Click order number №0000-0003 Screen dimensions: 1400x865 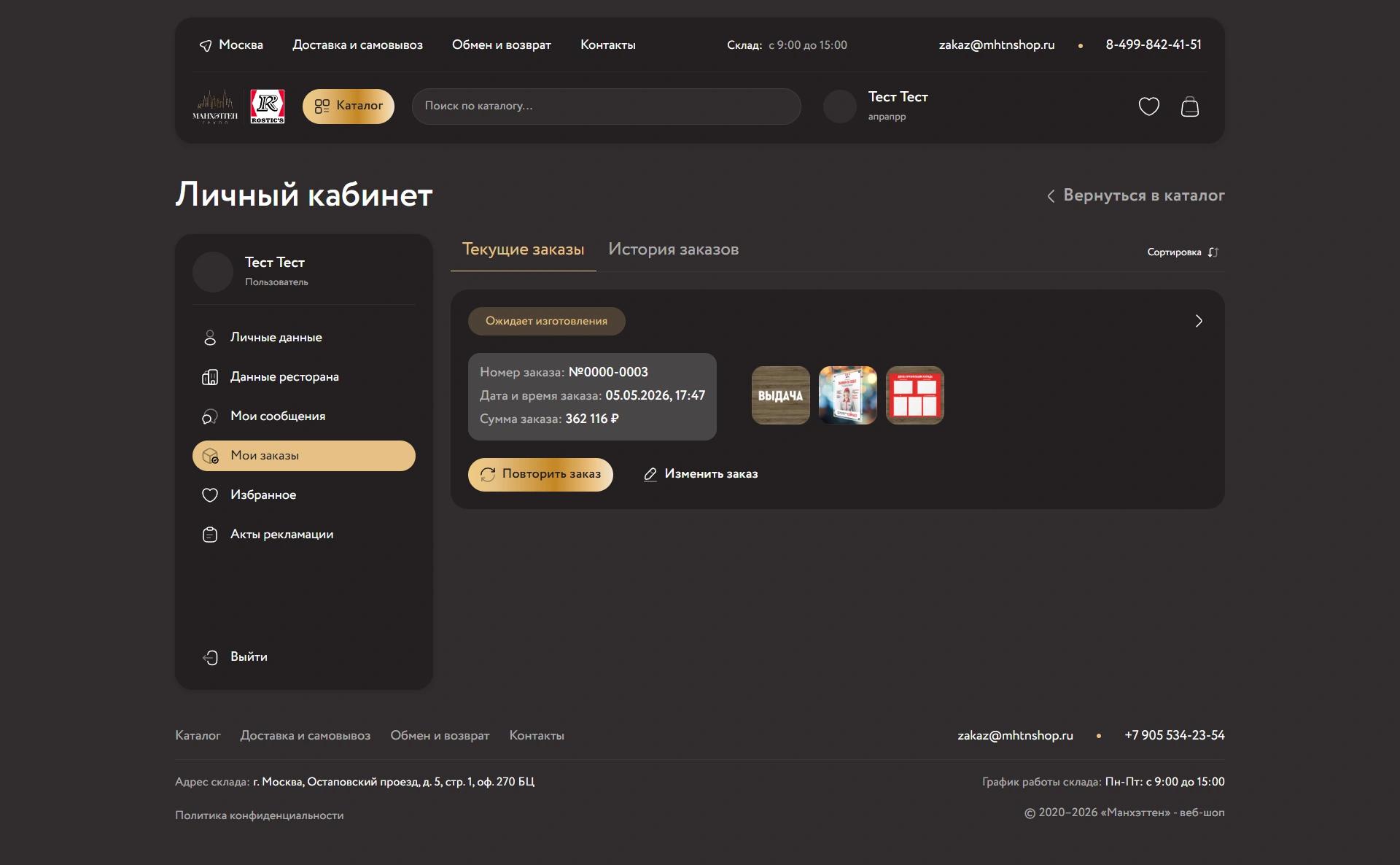(608, 372)
